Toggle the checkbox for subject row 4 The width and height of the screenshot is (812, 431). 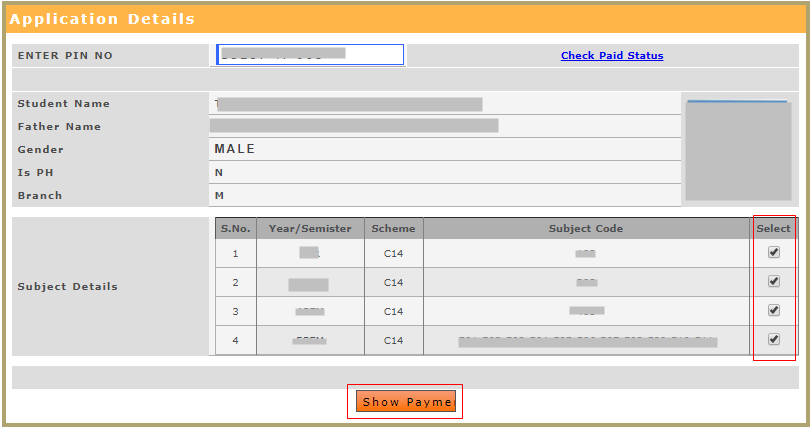pyautogui.click(x=773, y=340)
